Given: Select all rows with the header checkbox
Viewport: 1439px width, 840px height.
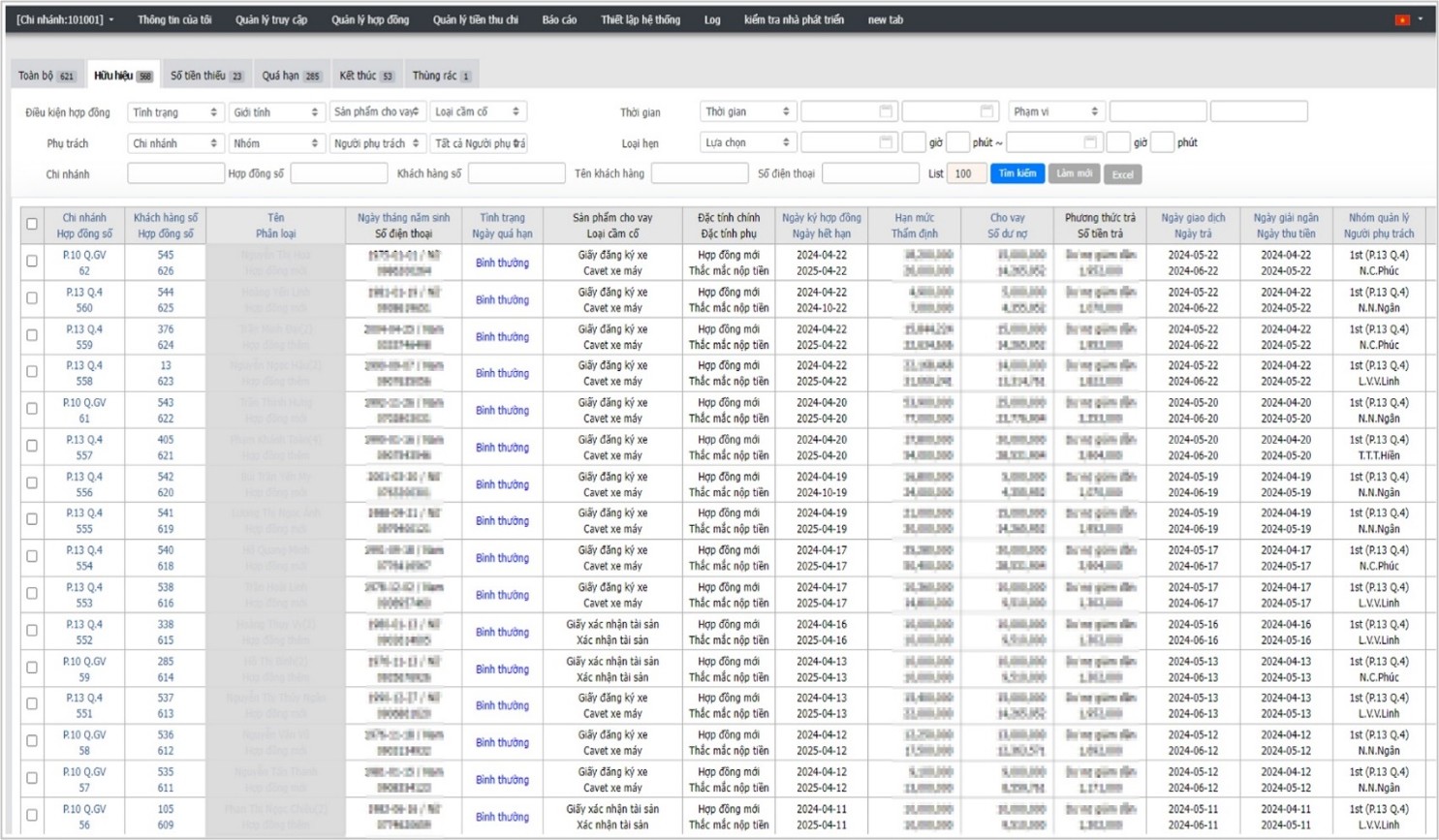Looking at the screenshot, I should coord(32,225).
